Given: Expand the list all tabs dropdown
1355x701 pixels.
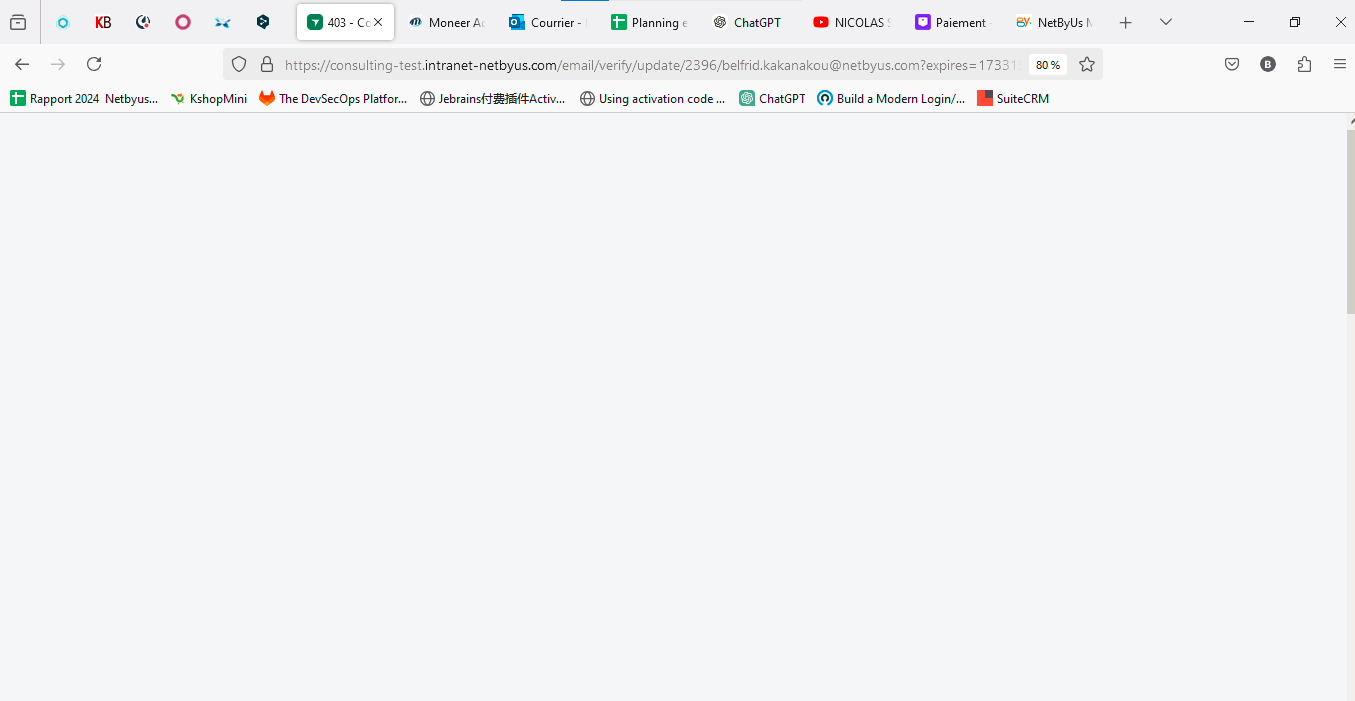Looking at the screenshot, I should tap(1166, 22).
